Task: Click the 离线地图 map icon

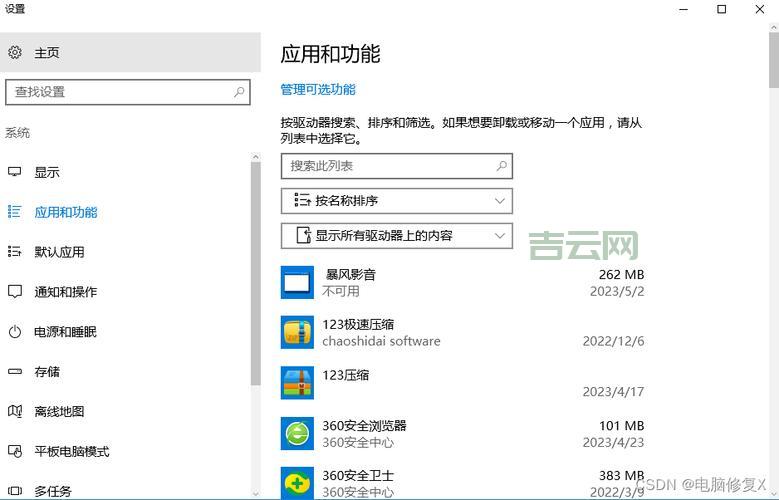Action: [15, 411]
